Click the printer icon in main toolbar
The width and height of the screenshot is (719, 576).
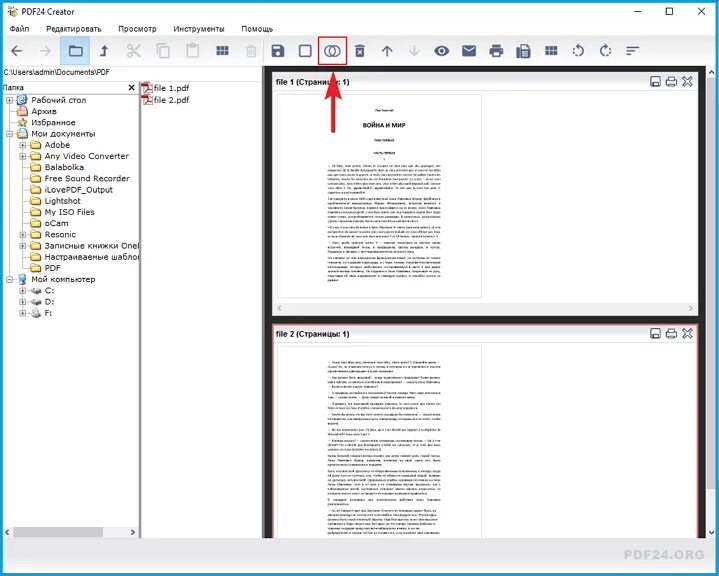tap(496, 51)
